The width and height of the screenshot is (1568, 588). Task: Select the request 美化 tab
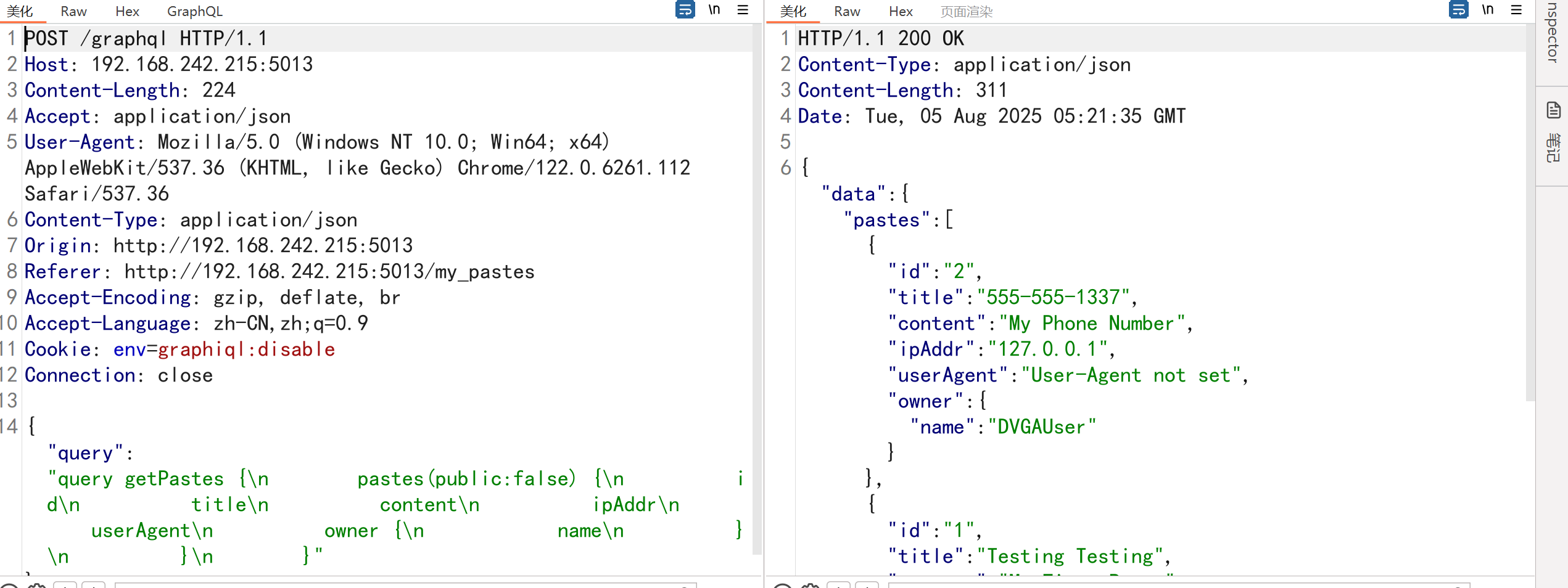(20, 11)
